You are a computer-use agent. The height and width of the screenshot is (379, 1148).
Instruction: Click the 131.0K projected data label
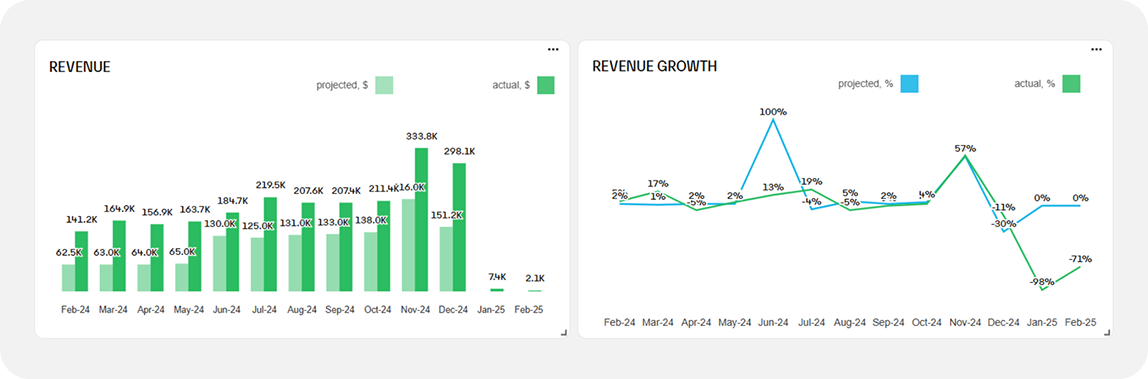(x=296, y=223)
